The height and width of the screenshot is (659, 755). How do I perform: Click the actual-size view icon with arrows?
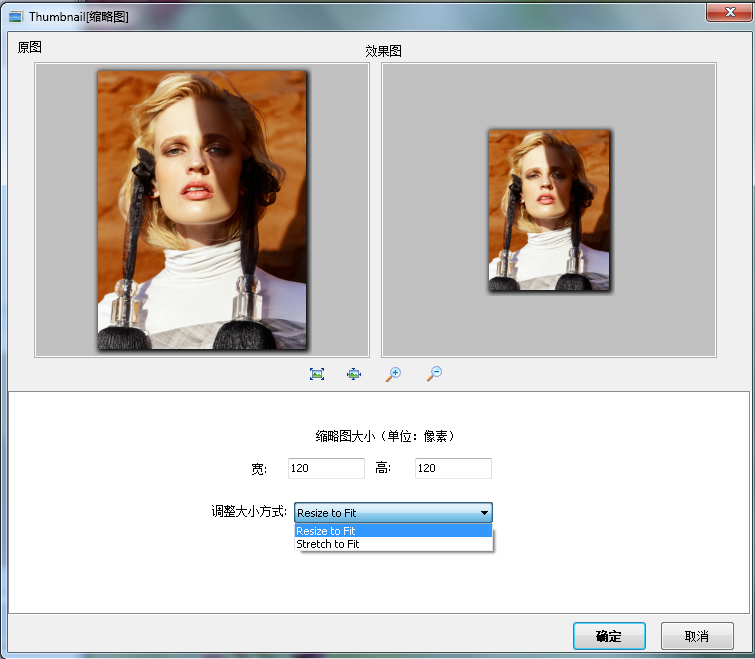[x=354, y=374]
